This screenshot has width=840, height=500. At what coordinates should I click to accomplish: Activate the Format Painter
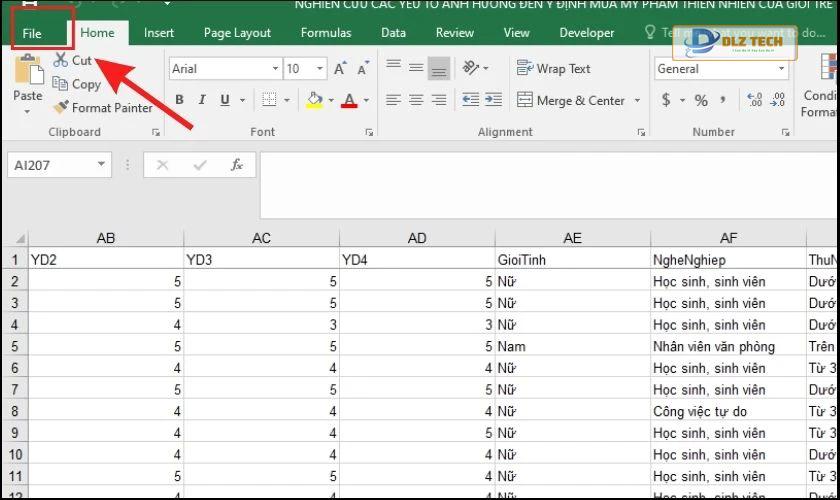pos(103,108)
